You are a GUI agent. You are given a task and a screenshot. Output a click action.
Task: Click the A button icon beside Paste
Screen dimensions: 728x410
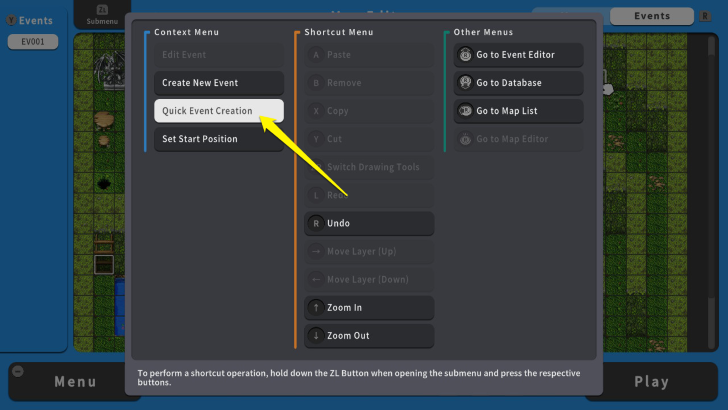pos(316,55)
